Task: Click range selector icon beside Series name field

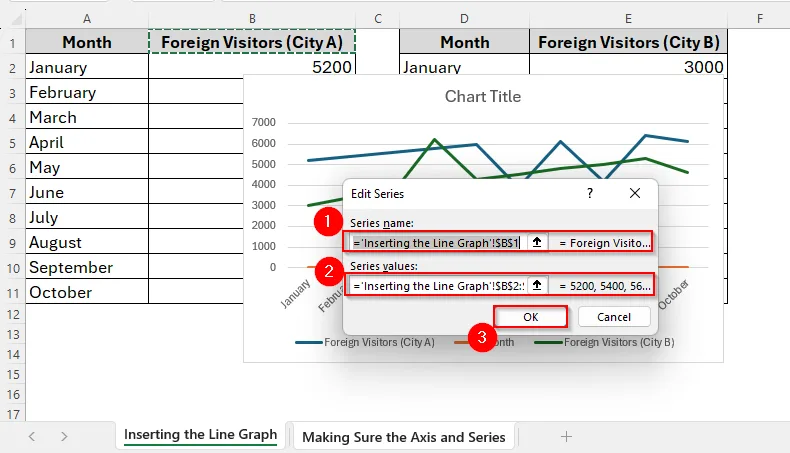Action: coord(537,242)
